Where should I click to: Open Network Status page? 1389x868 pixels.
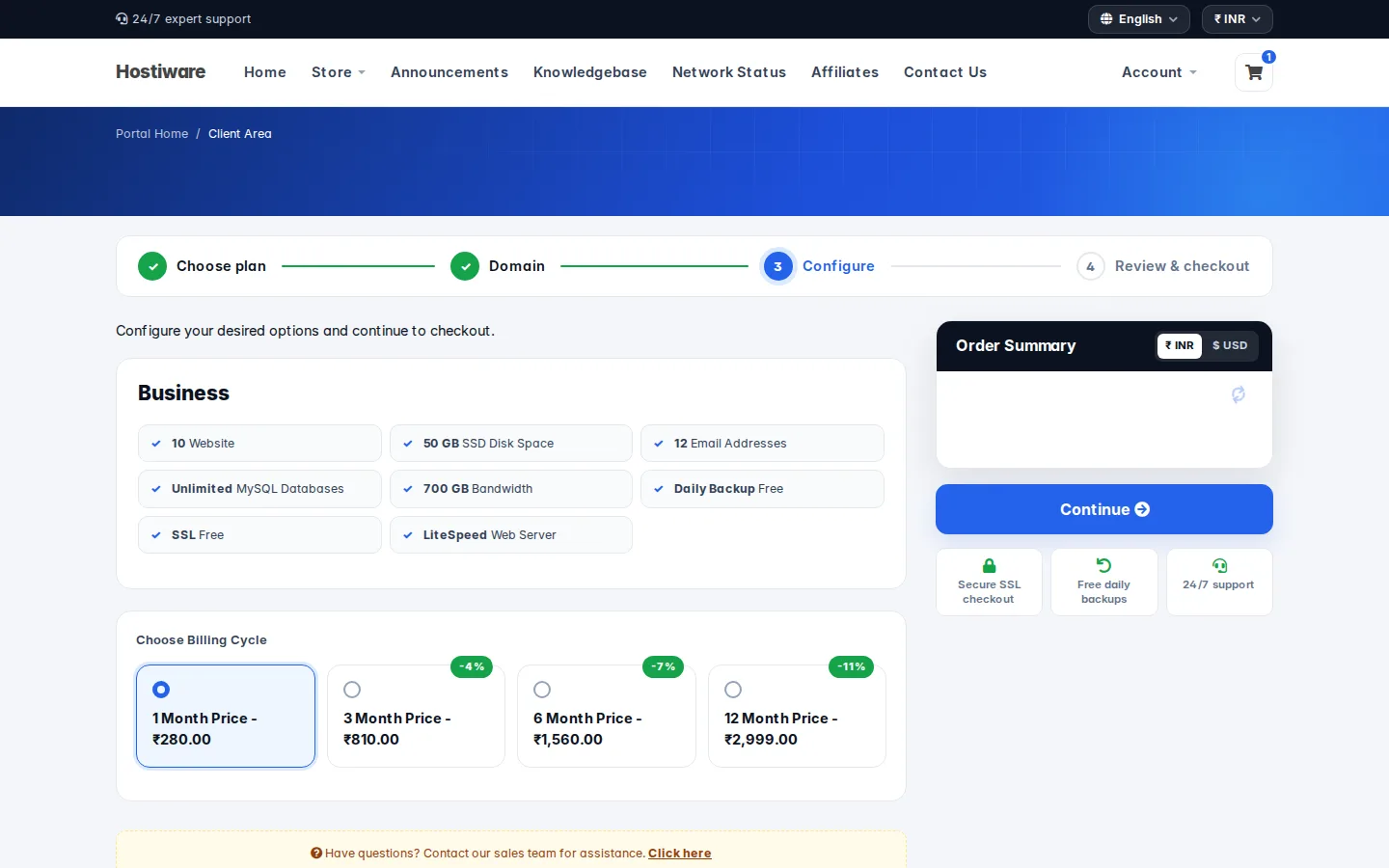(x=729, y=72)
